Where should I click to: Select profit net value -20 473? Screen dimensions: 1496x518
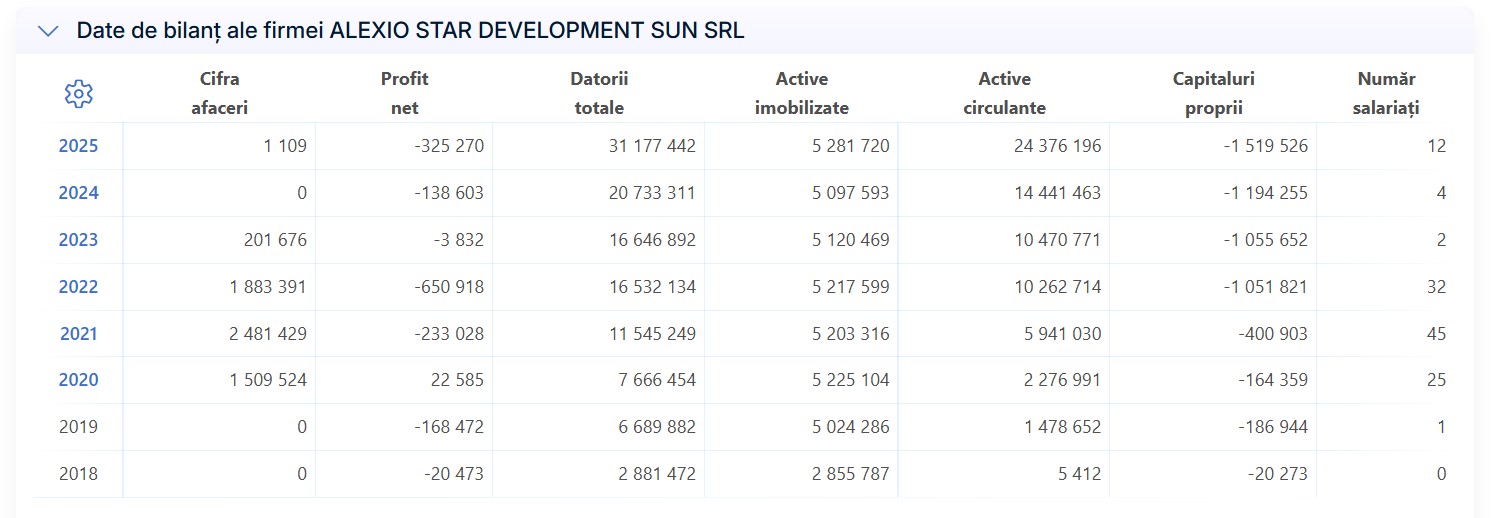click(452, 474)
